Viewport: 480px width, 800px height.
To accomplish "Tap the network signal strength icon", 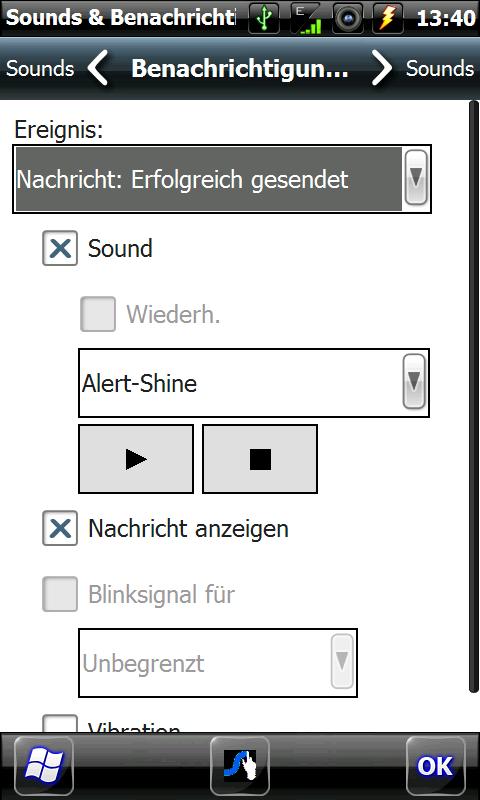I will click(306, 18).
